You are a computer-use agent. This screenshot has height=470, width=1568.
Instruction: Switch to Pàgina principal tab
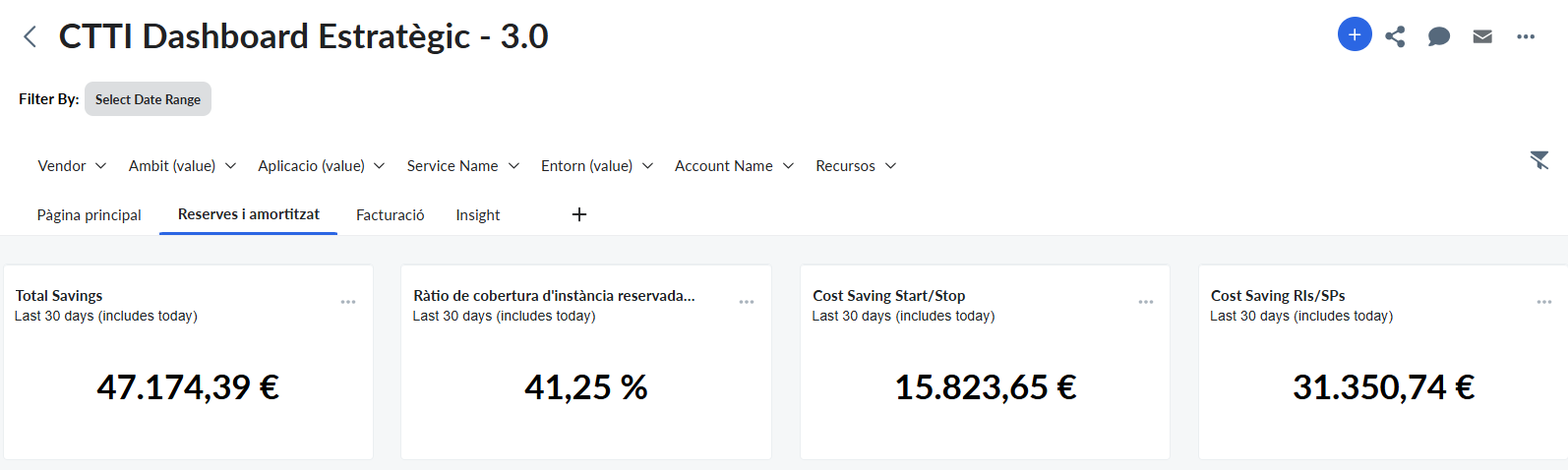pyautogui.click(x=90, y=215)
